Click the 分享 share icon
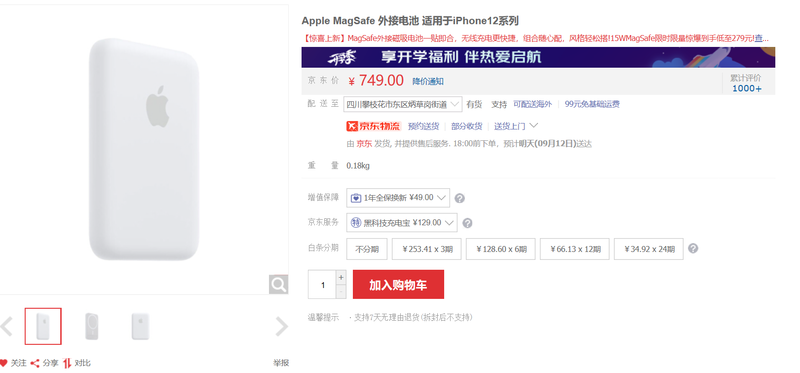800x373 pixels. 35,363
